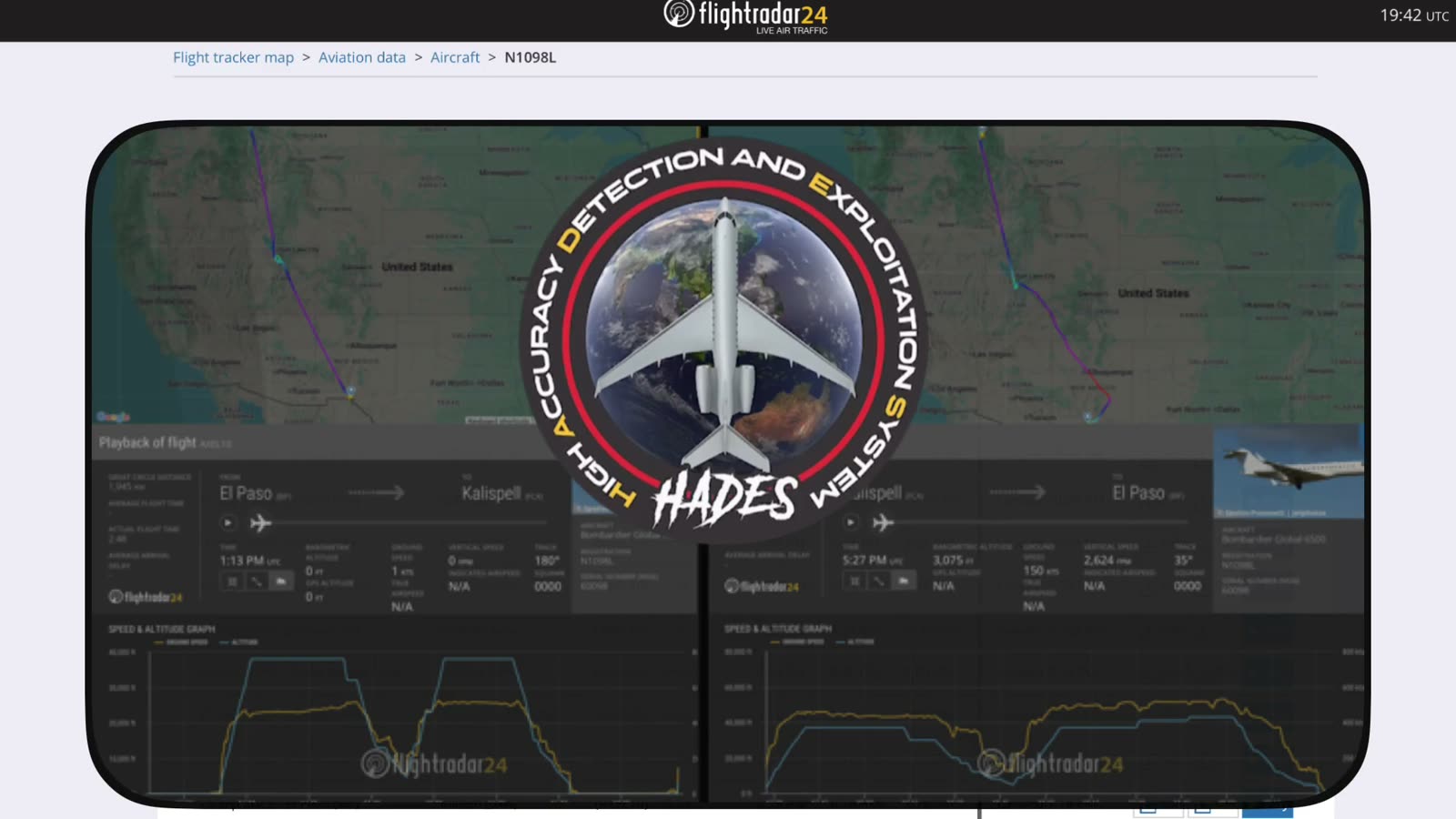Play the Kalispell to El Paso flight playback
Viewport: 1456px width, 819px height.
850,522
